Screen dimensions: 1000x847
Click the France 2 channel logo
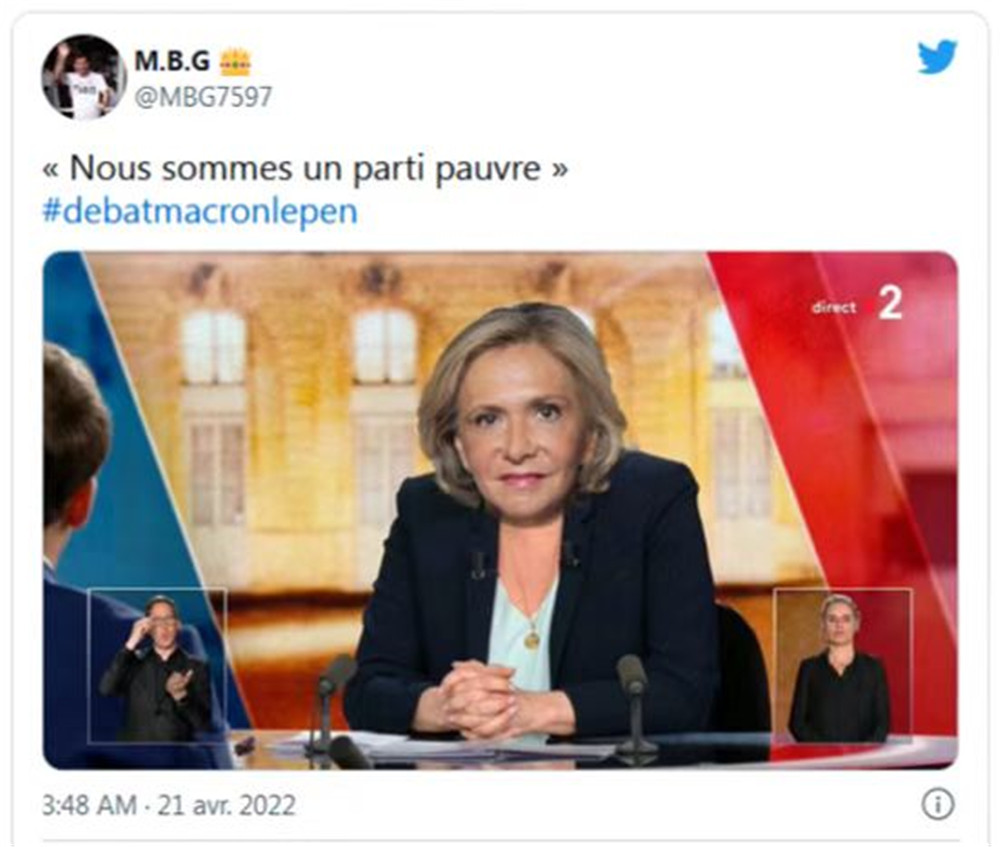point(889,303)
